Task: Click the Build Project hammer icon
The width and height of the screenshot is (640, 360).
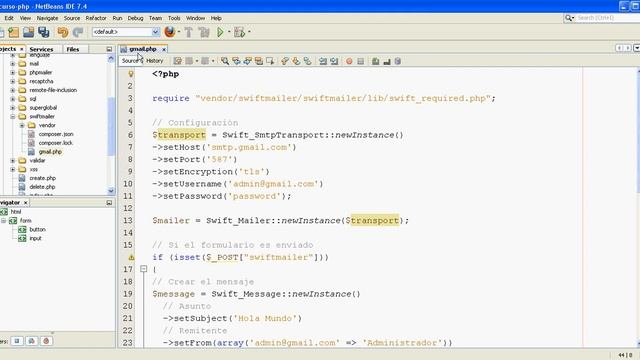Action: (x=189, y=32)
